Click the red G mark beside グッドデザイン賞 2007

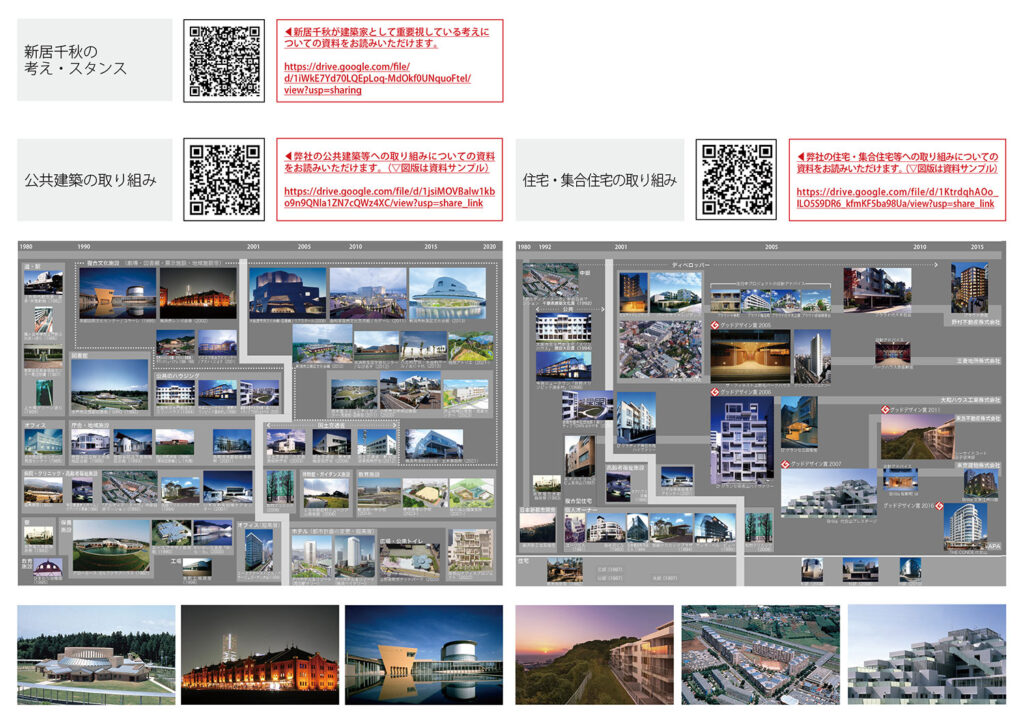pos(786,464)
